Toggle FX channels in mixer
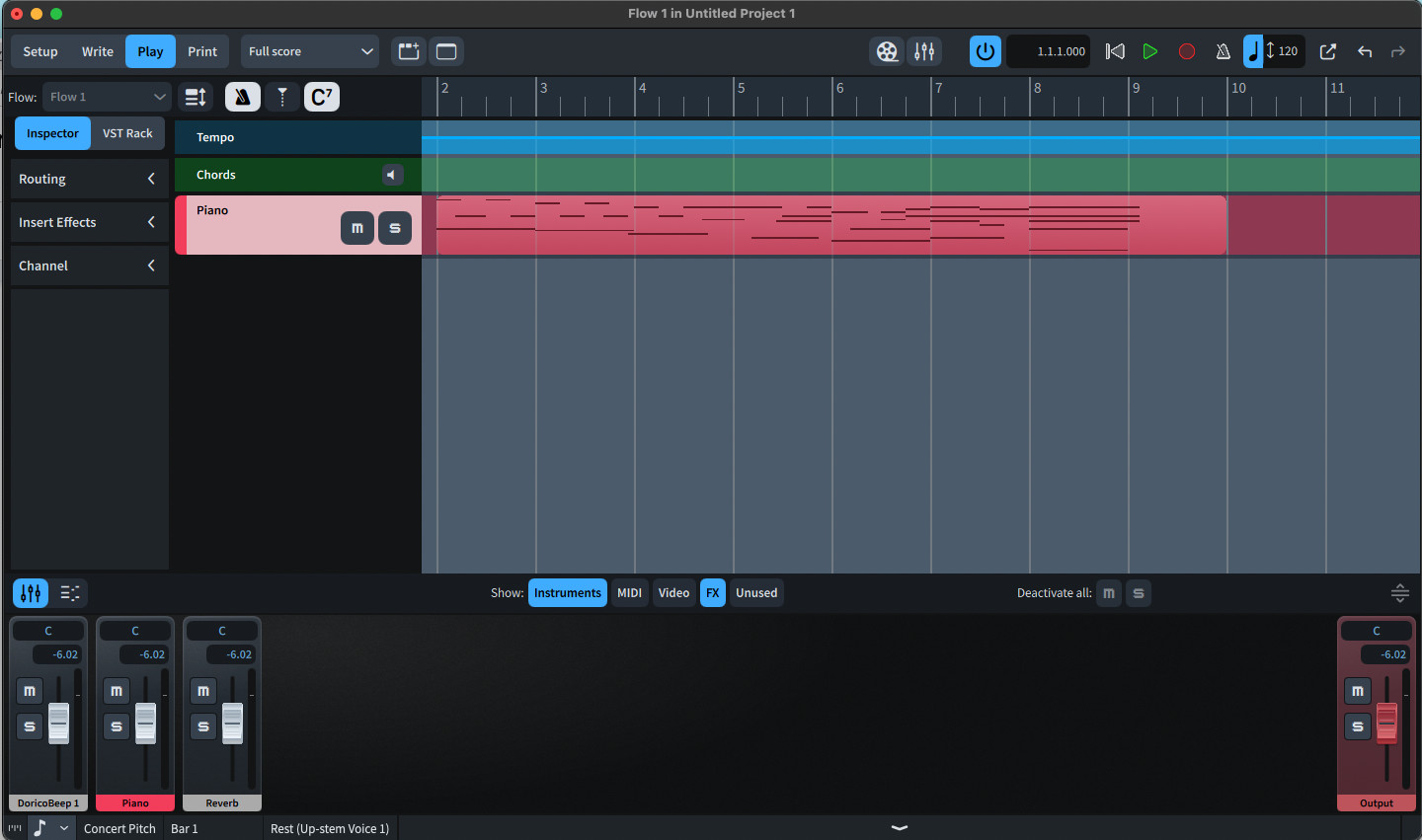 713,593
